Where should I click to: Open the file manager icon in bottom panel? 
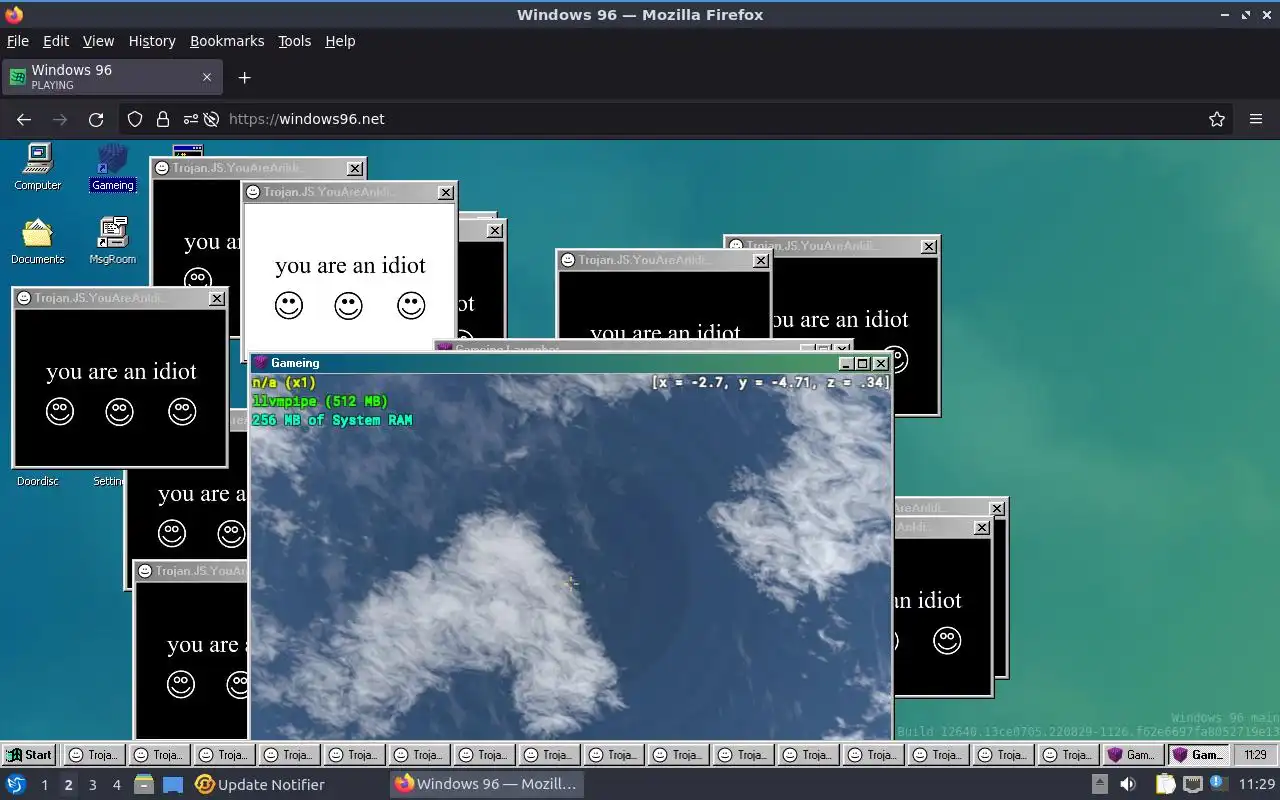(x=143, y=785)
